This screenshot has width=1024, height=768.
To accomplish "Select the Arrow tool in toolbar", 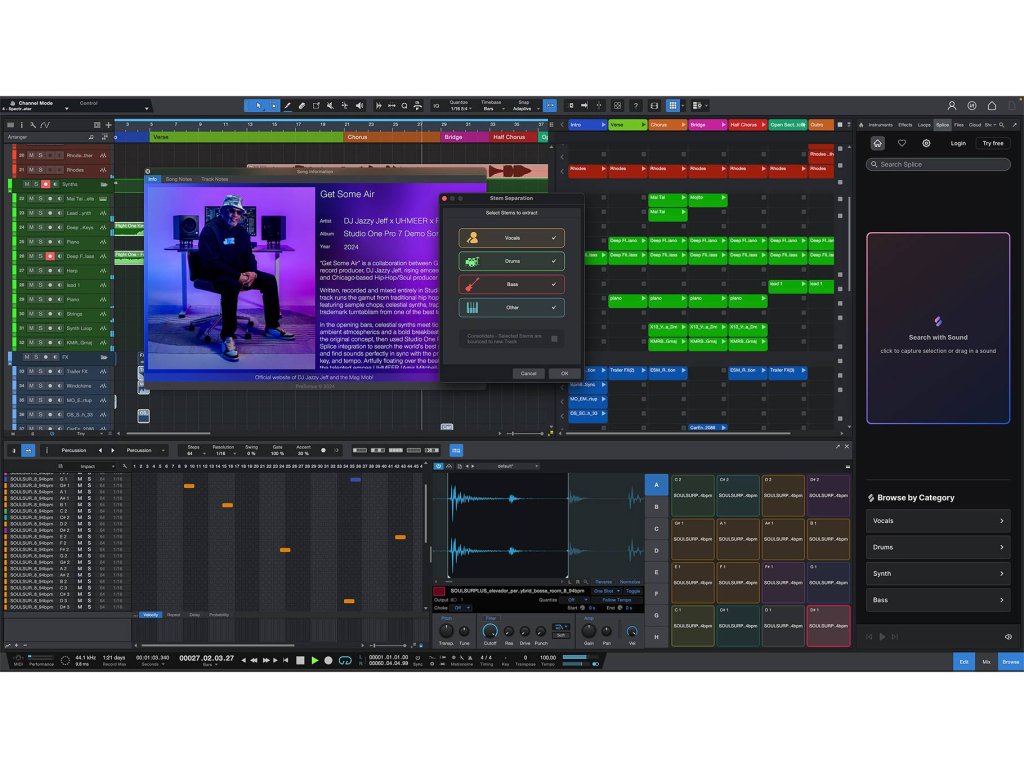I will [258, 105].
